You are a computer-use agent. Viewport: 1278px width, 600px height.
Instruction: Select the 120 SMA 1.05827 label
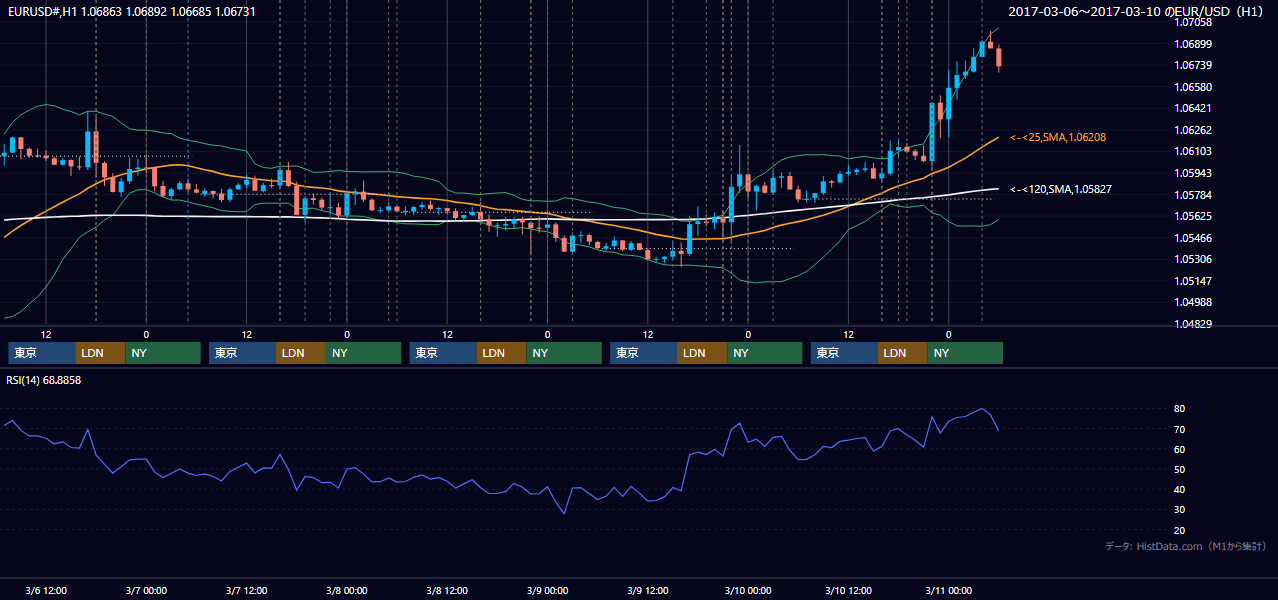(x=1060, y=189)
